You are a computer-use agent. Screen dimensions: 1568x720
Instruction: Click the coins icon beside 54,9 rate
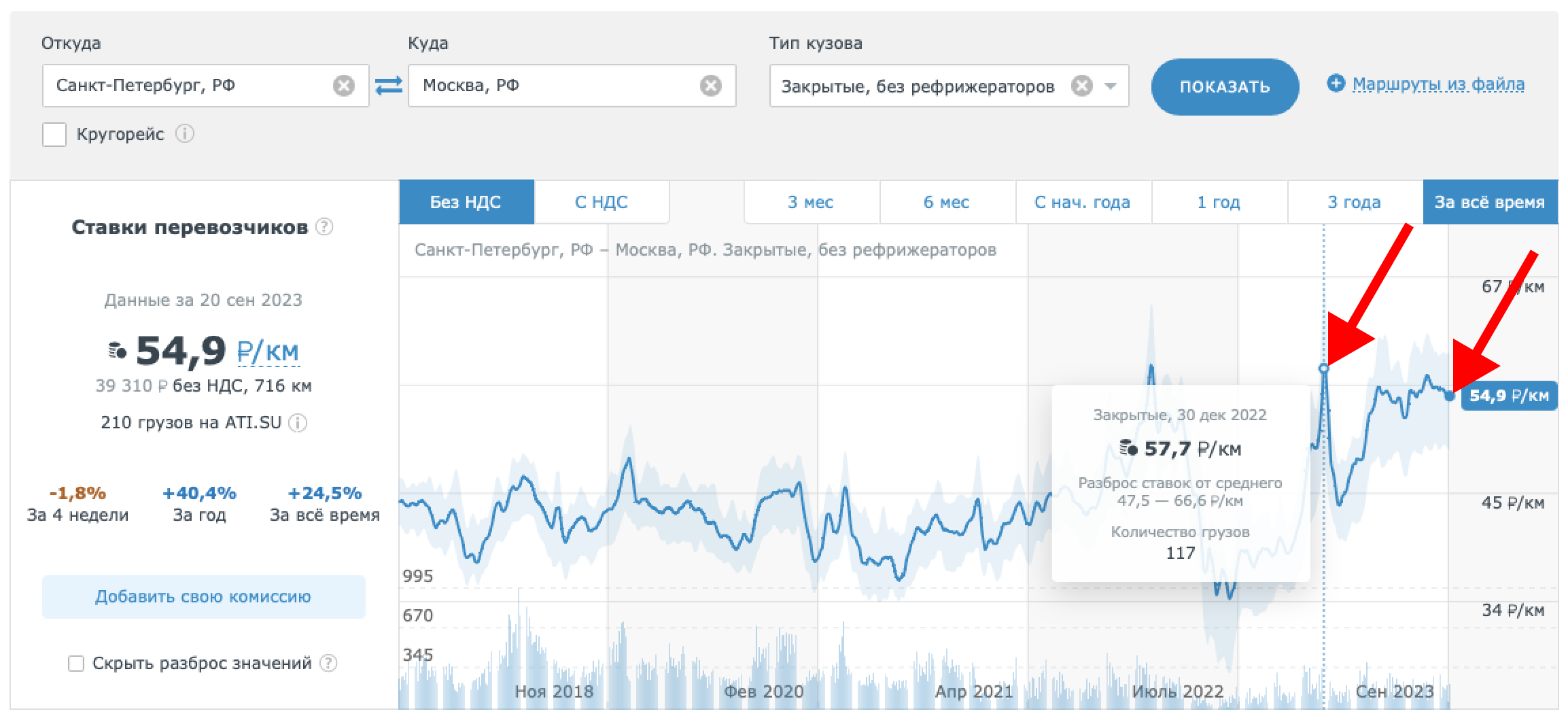[118, 351]
